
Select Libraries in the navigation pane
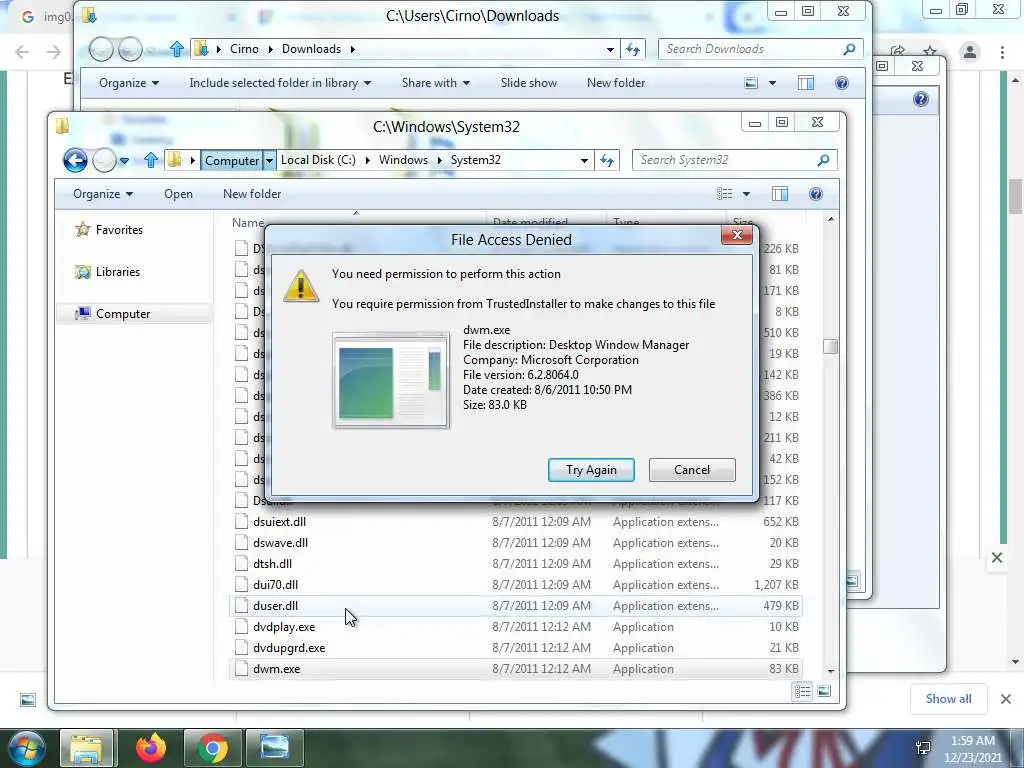[118, 272]
